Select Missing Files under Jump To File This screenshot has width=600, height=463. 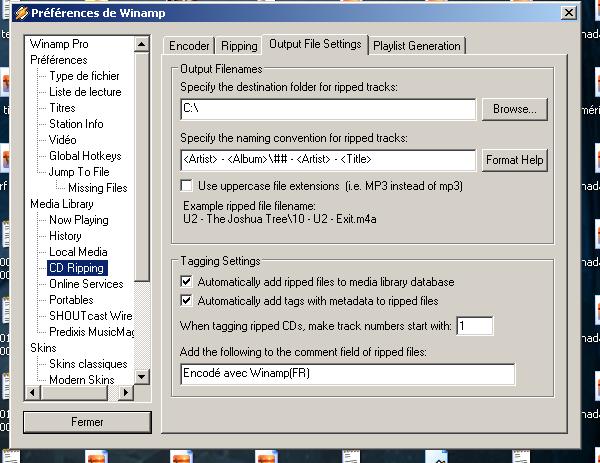pos(98,188)
